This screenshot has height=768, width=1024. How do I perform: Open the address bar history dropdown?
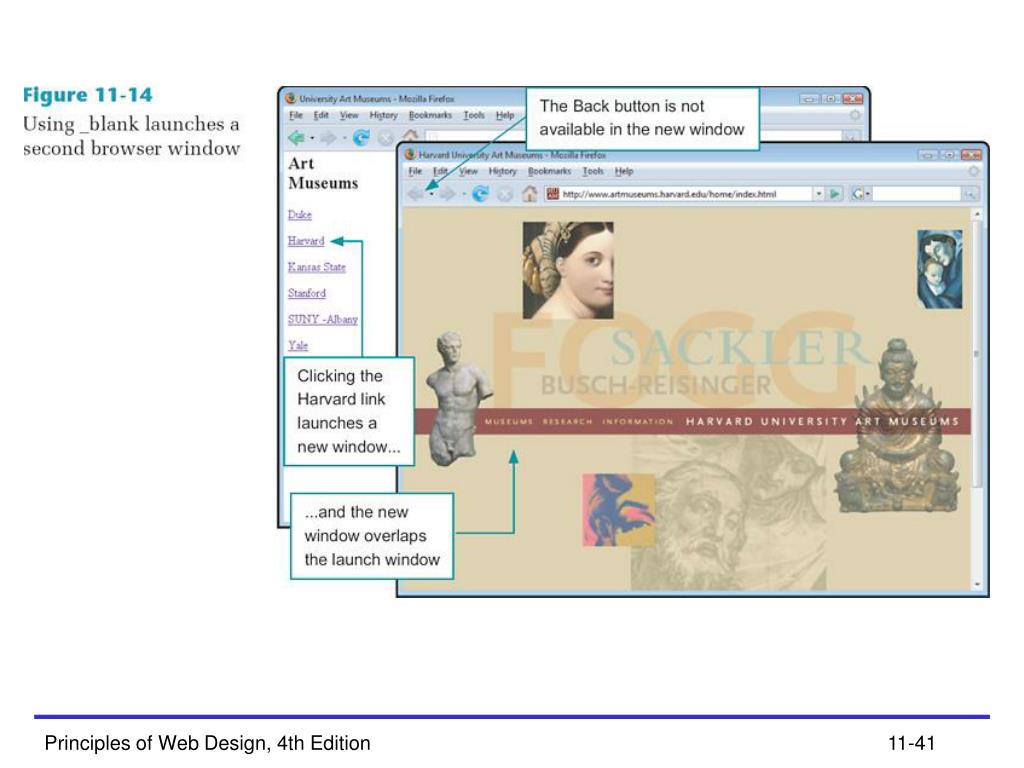coord(818,194)
